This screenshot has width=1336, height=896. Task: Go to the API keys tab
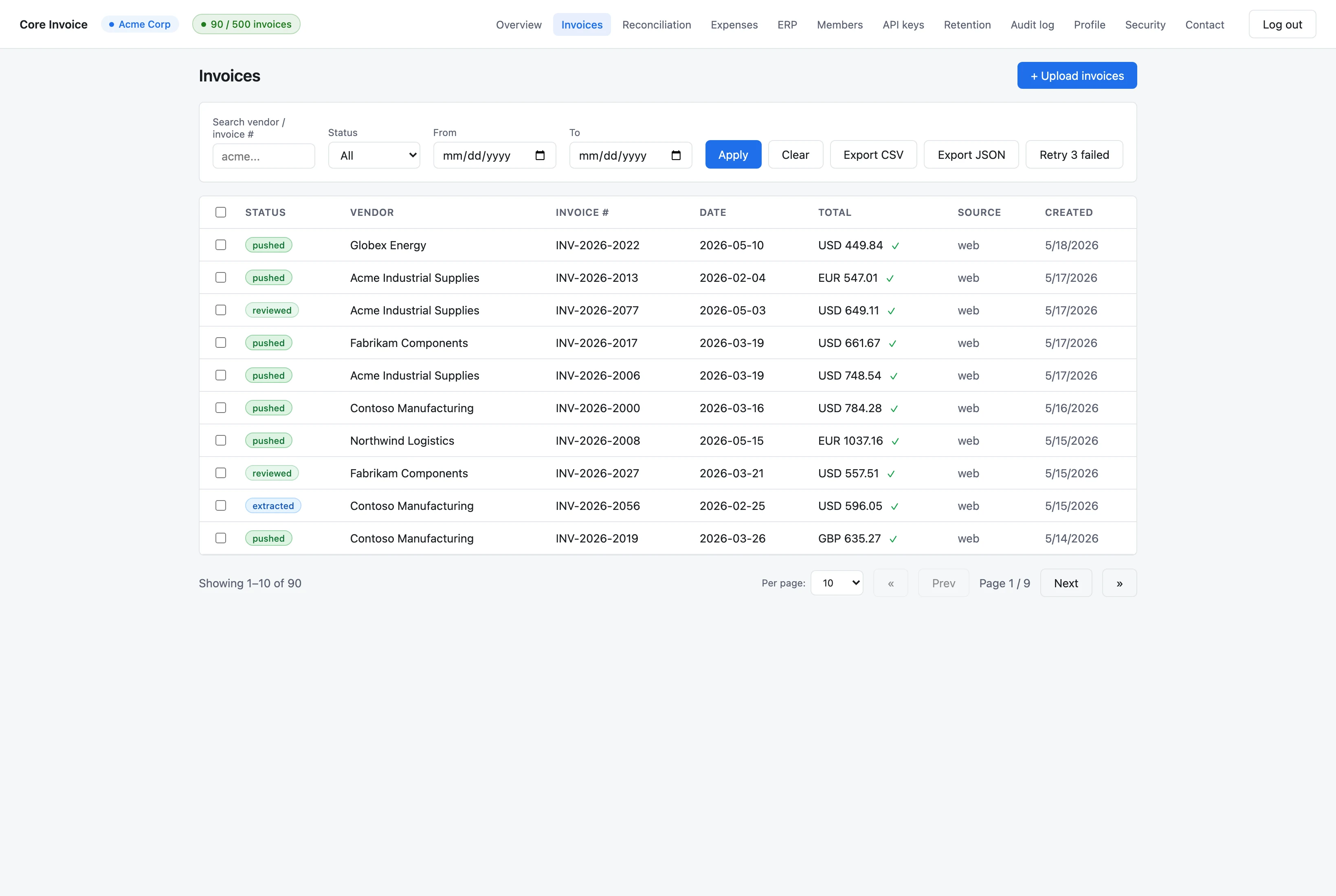[903, 24]
